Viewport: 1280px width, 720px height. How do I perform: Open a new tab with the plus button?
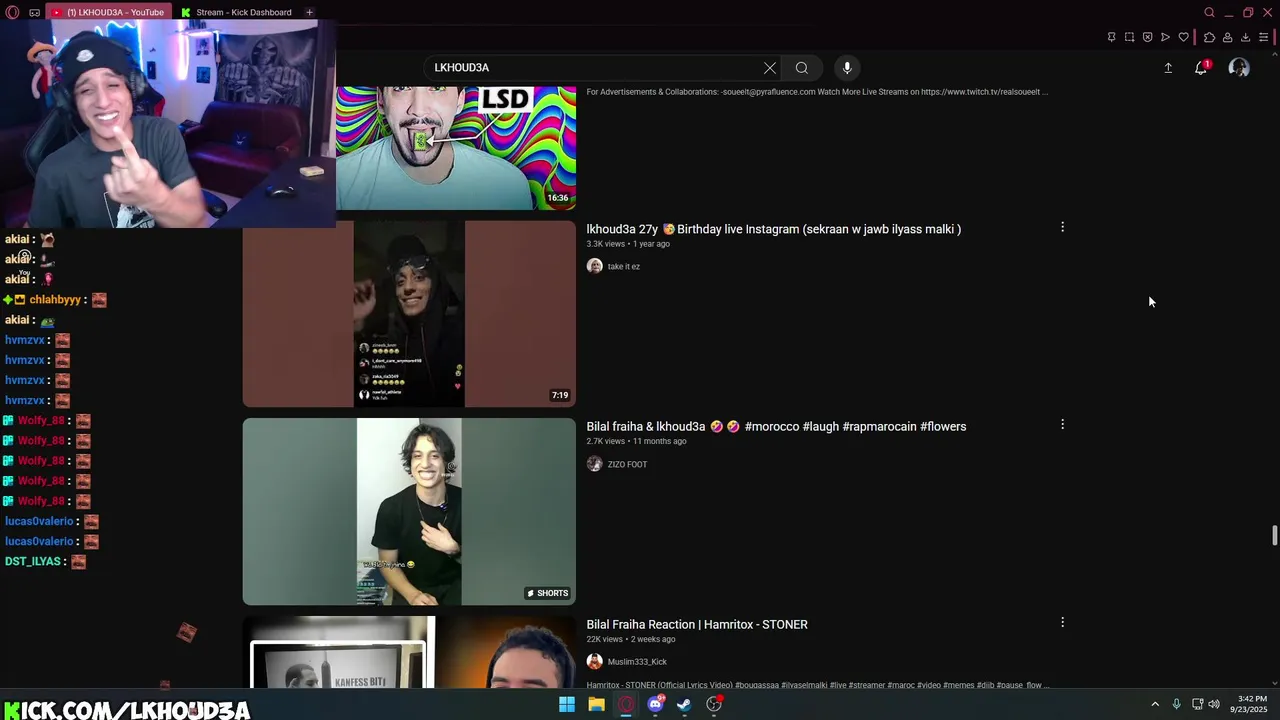point(309,12)
